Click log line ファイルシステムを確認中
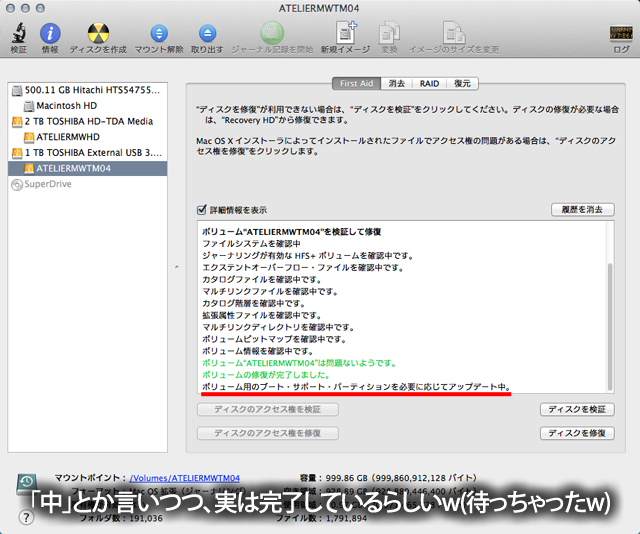The width and height of the screenshot is (640, 534). coord(251,244)
